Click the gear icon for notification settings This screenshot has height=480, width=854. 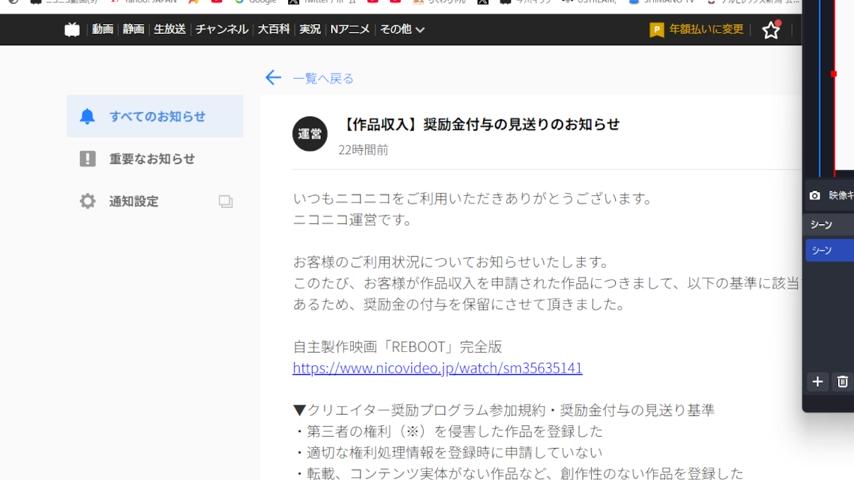pos(88,201)
